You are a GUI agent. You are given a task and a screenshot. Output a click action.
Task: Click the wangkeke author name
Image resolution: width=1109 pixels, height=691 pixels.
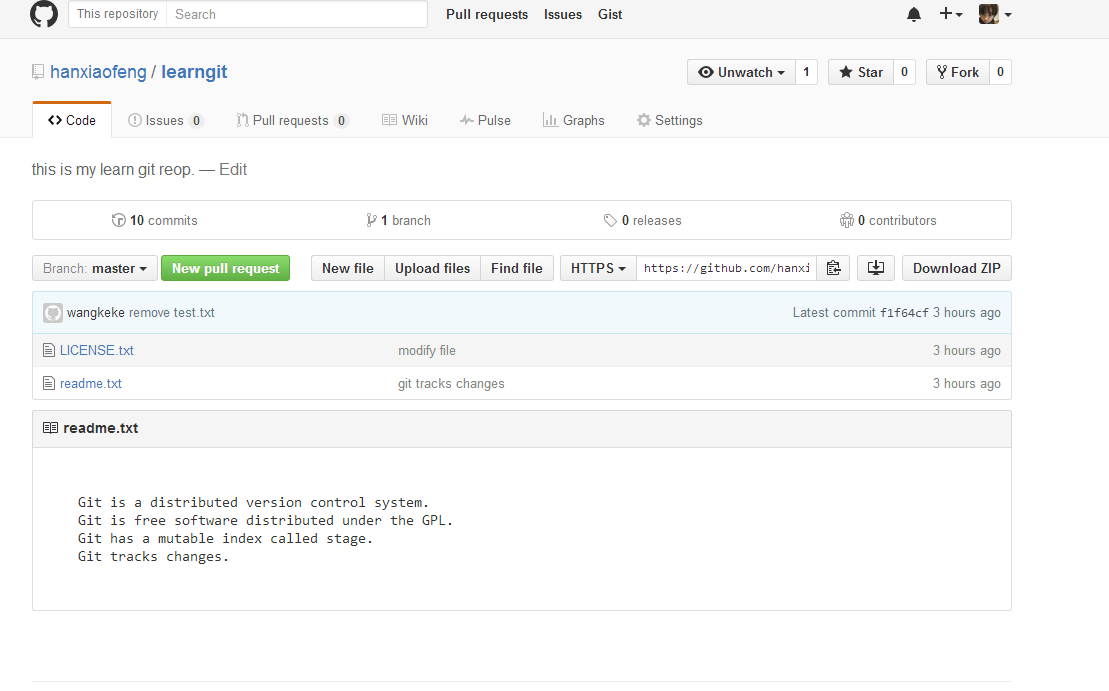pos(95,313)
